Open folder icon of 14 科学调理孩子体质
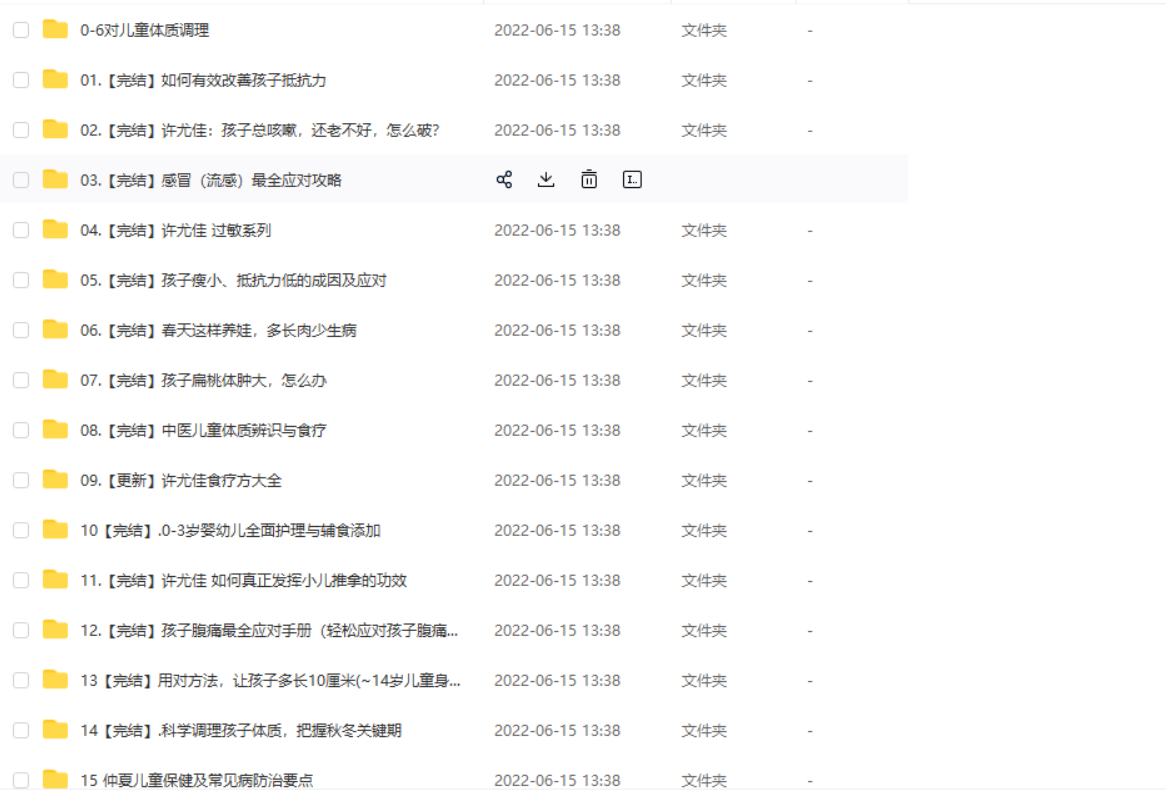Screen dimensions: 1166x796 click(x=55, y=729)
